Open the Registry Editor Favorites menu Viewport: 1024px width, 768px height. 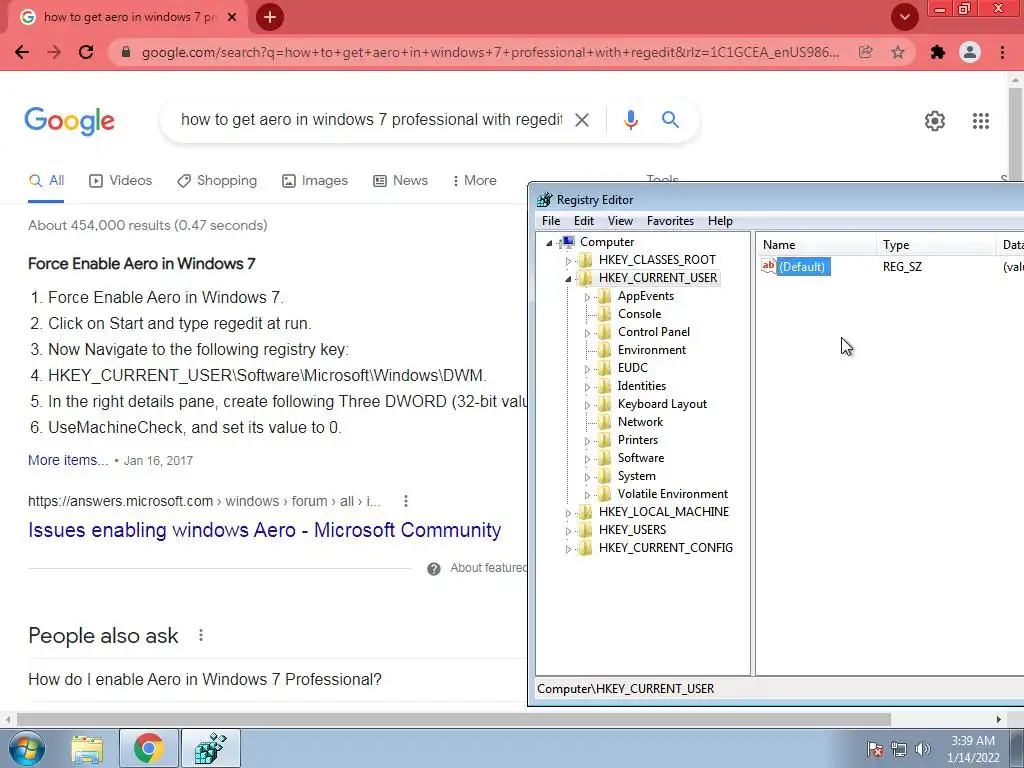(670, 221)
